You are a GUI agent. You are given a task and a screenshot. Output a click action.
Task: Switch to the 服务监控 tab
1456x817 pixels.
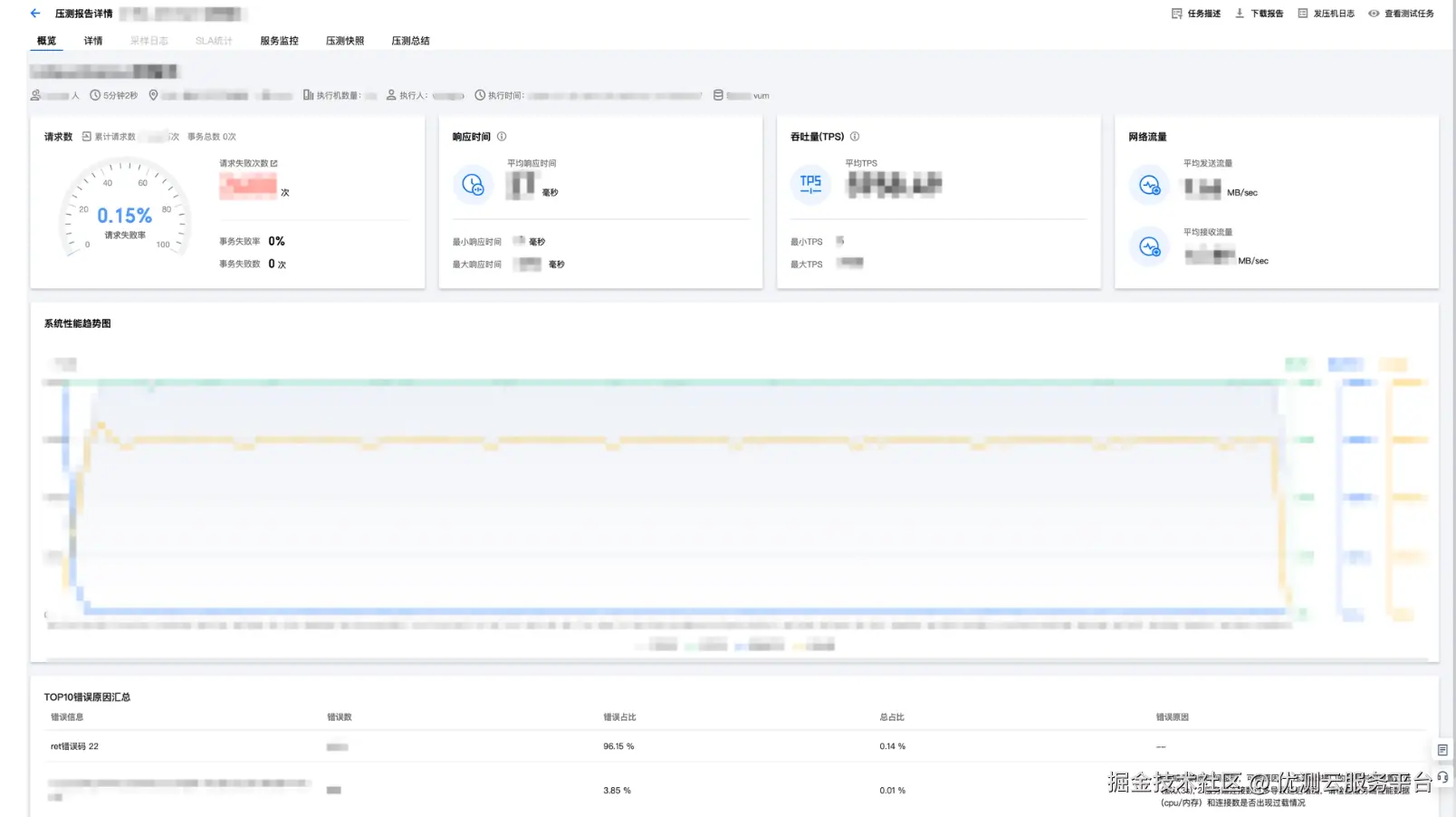click(279, 41)
